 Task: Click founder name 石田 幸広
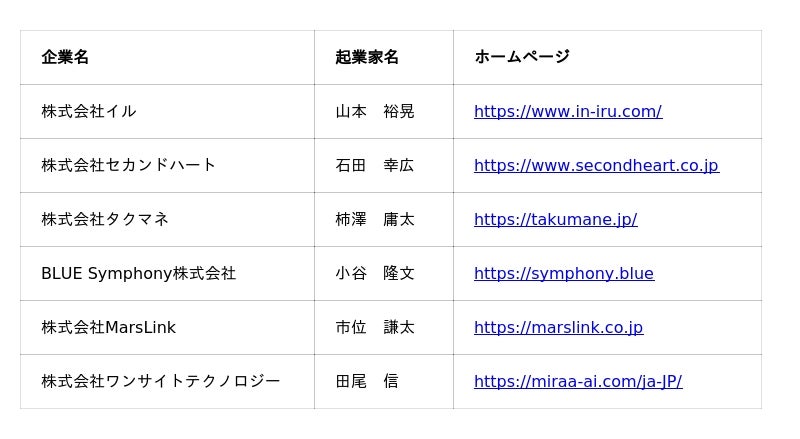point(375,165)
